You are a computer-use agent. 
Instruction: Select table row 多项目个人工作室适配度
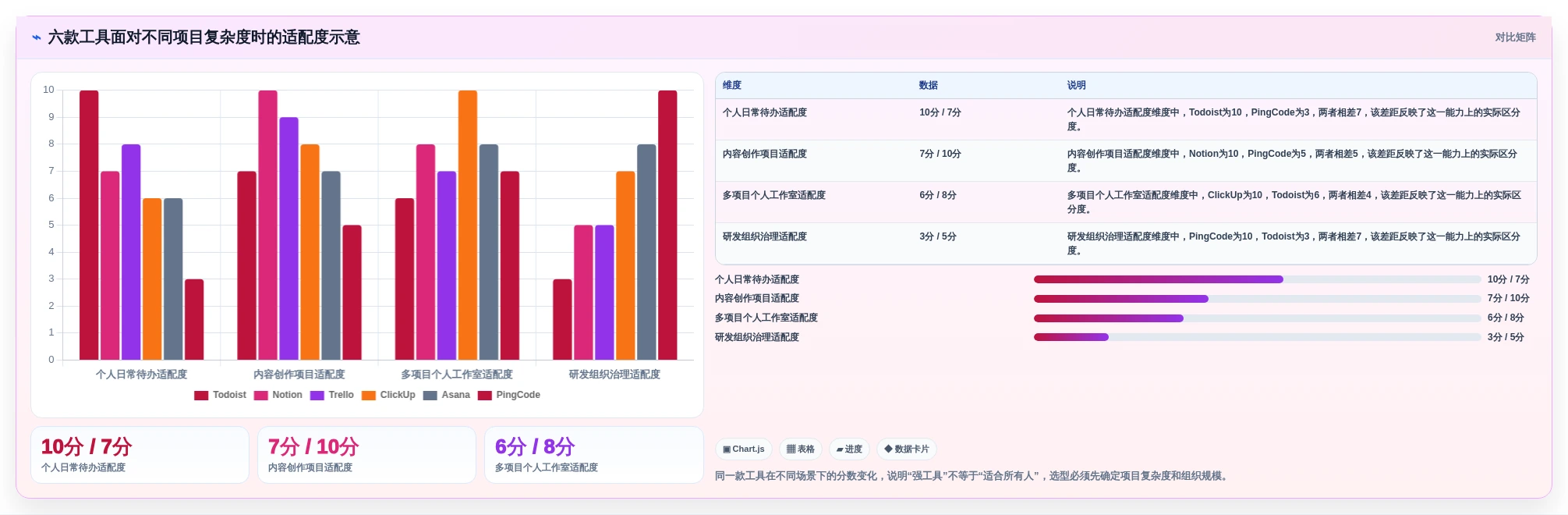point(1126,202)
